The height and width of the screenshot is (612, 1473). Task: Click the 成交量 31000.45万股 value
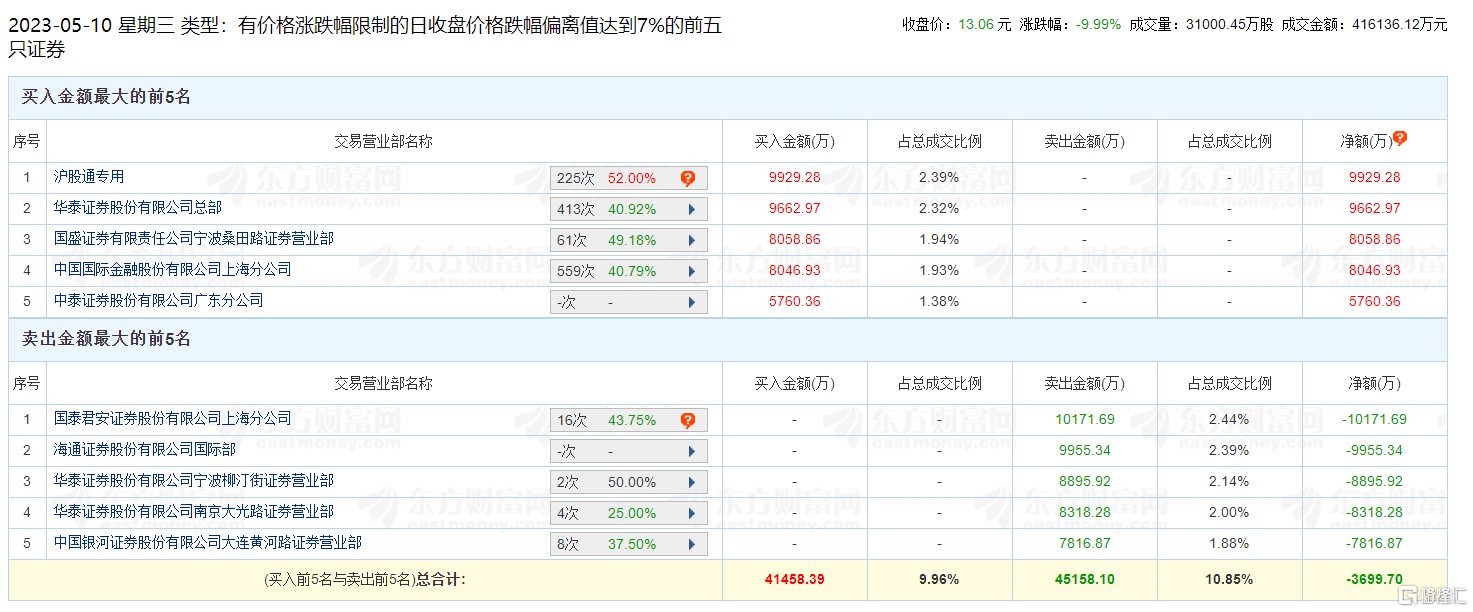1229,25
